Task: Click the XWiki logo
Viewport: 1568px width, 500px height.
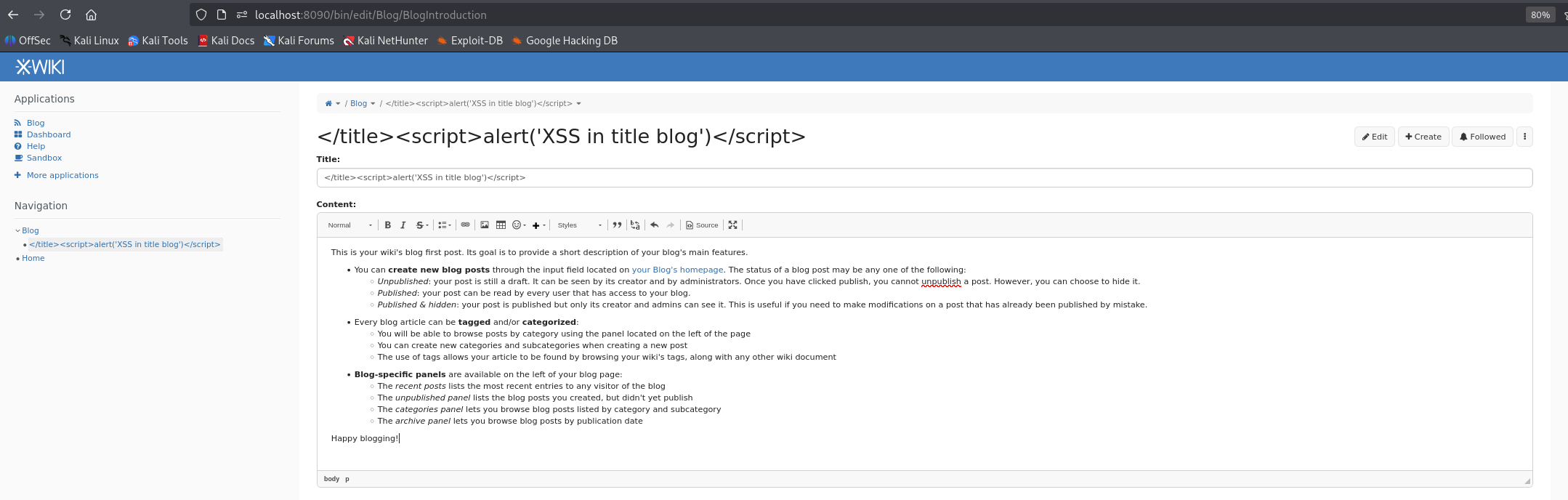Action: point(41,68)
